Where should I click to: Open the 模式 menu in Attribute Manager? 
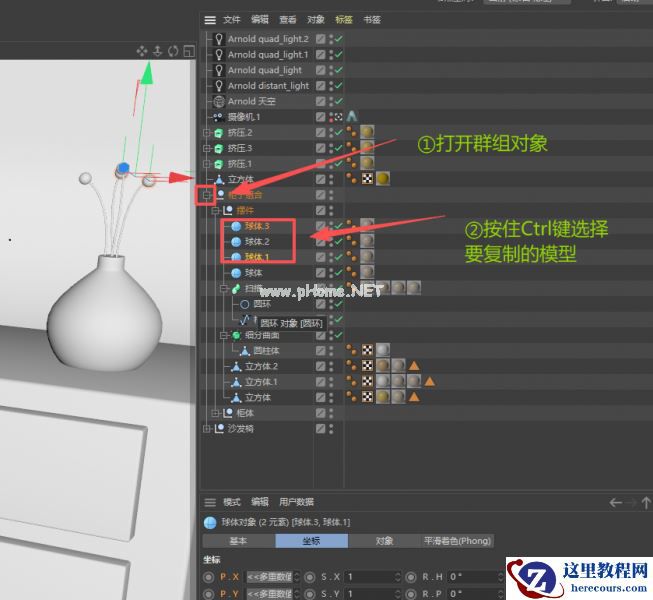[x=232, y=502]
